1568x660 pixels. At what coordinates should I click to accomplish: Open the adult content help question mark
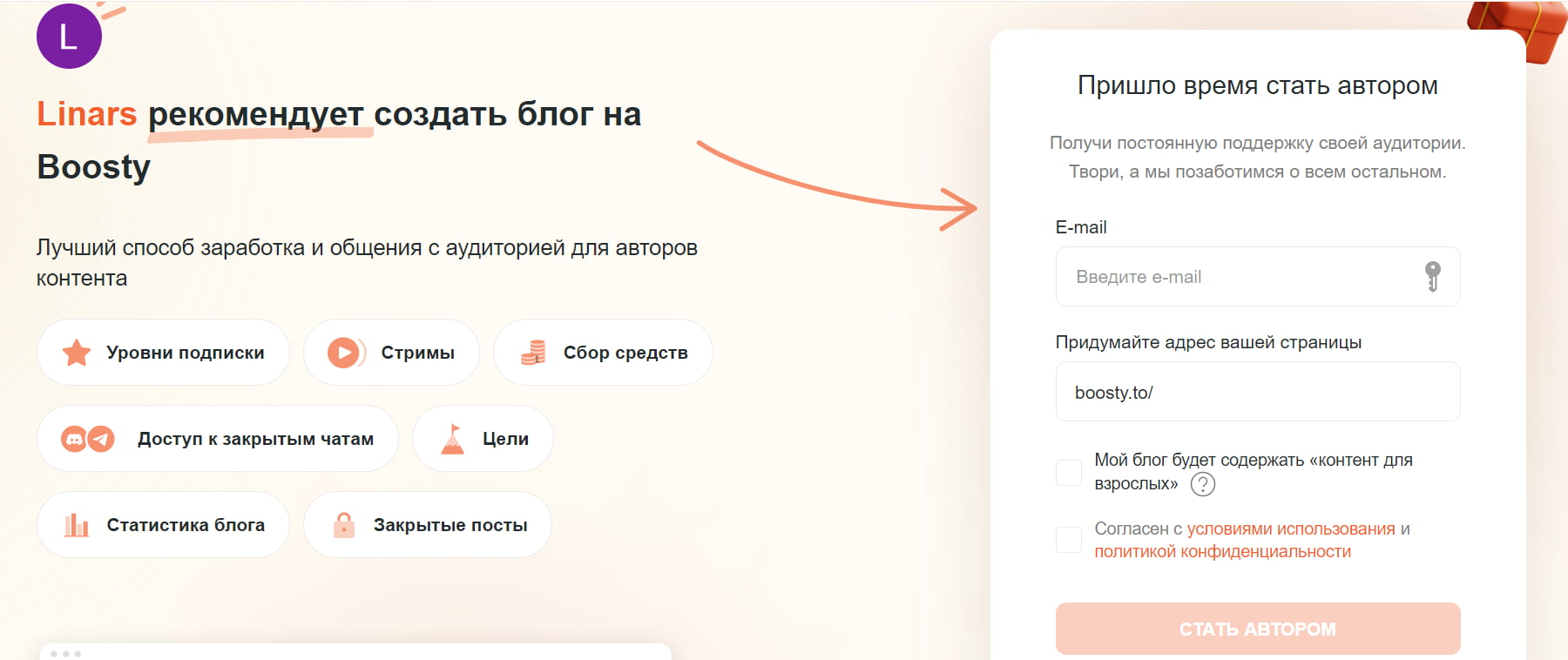tap(1202, 484)
